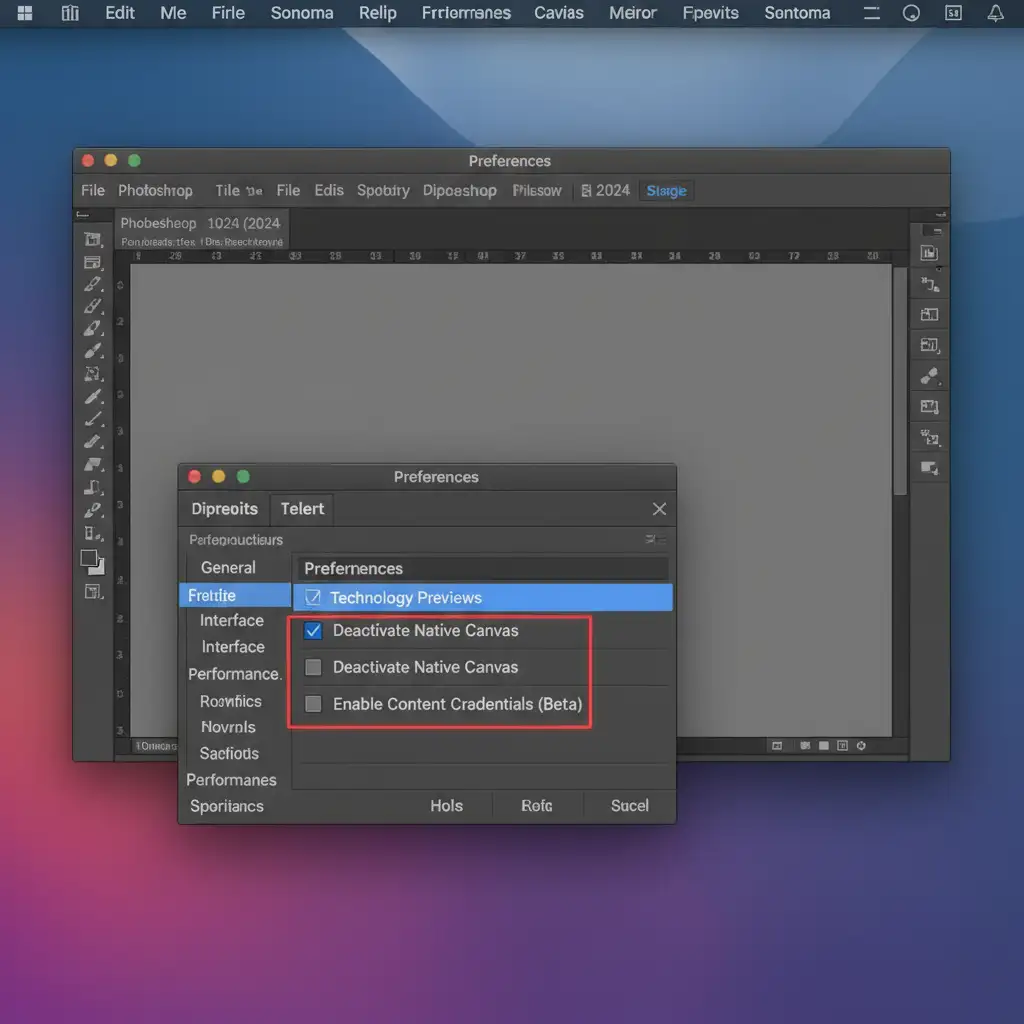This screenshot has height=1024, width=1024.
Task: Check the unchecked Deactivate Native Canvas checkbox
Action: pos(313,667)
